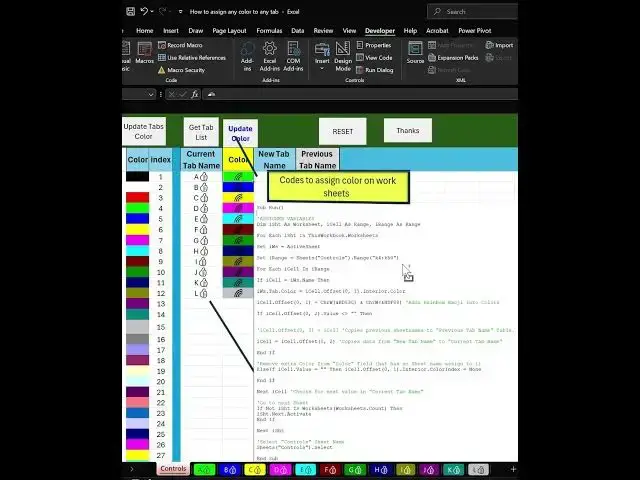Click the Get Tab List button
This screenshot has height=480, width=640.
coord(201,132)
